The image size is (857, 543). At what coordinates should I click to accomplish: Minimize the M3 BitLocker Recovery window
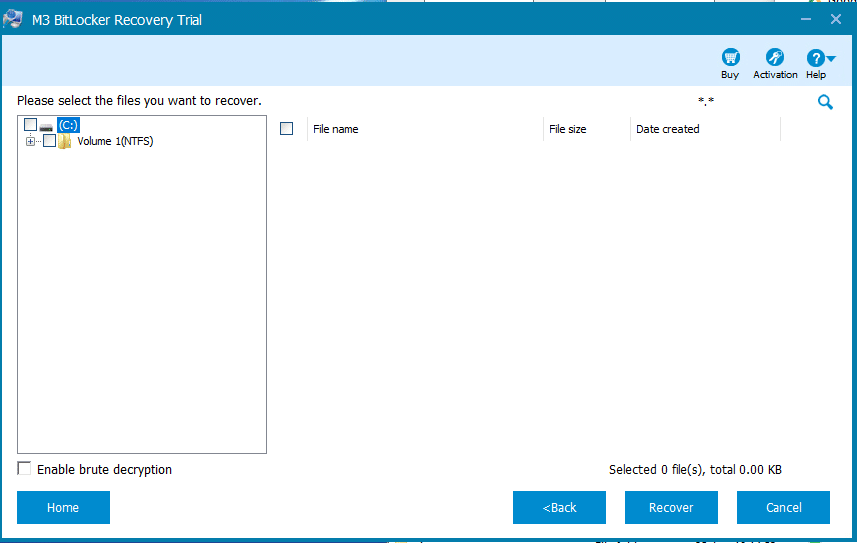[806, 20]
